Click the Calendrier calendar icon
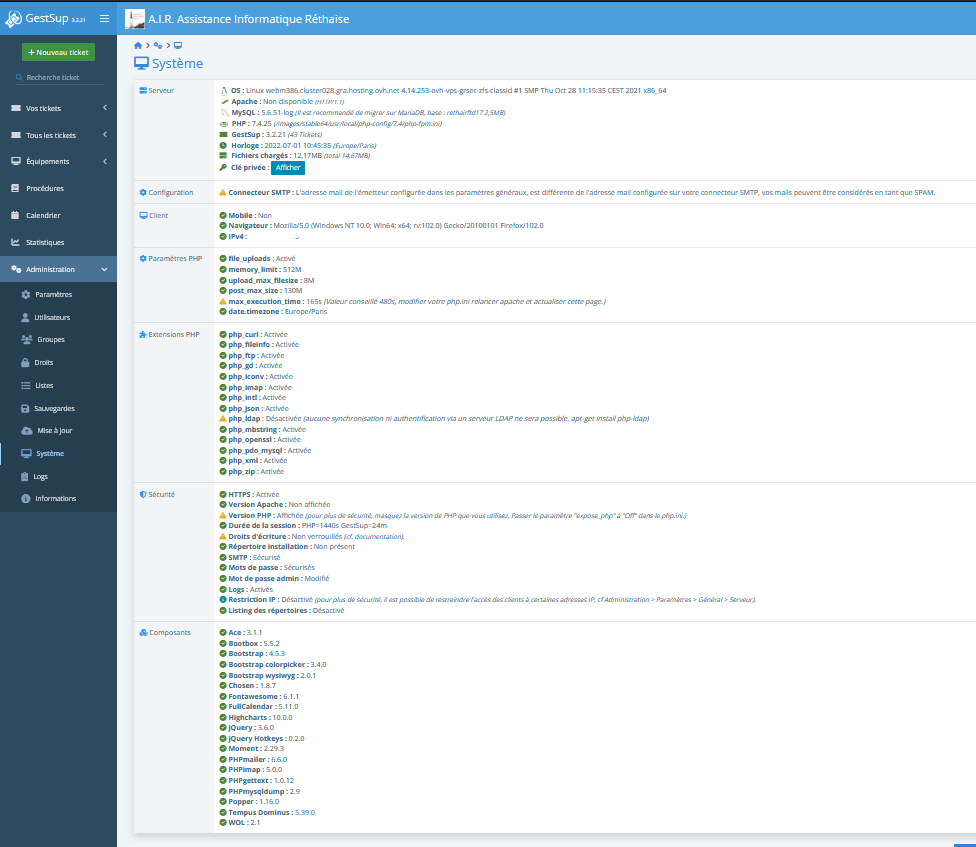Screen dimensions: 976x847 click(x=15, y=215)
